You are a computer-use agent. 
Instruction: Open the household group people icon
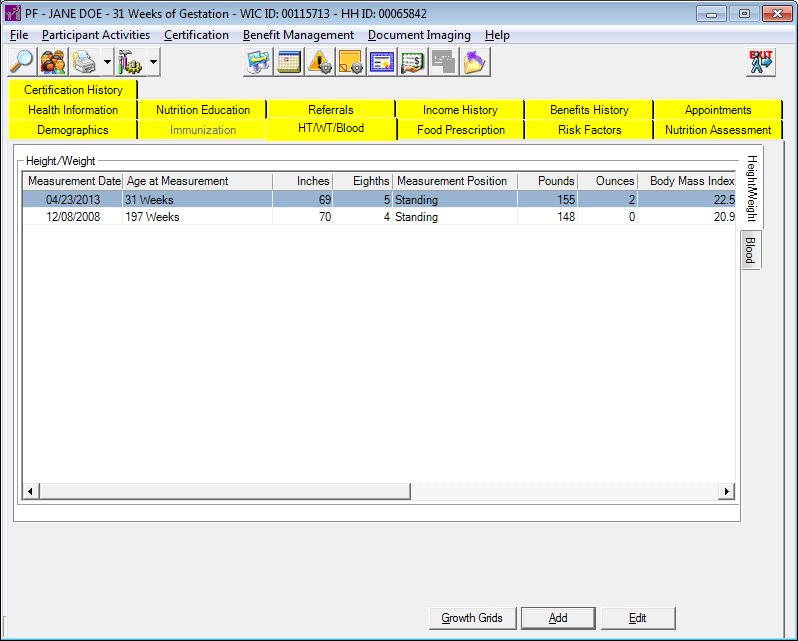53,62
